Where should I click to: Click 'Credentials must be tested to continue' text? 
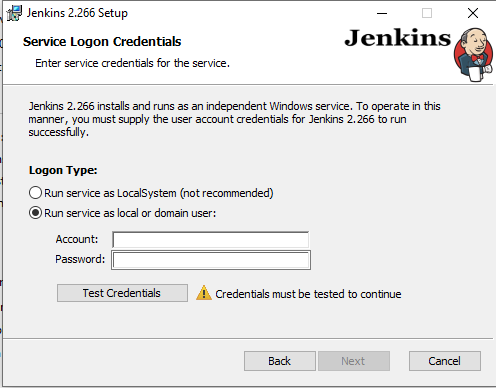coord(308,294)
